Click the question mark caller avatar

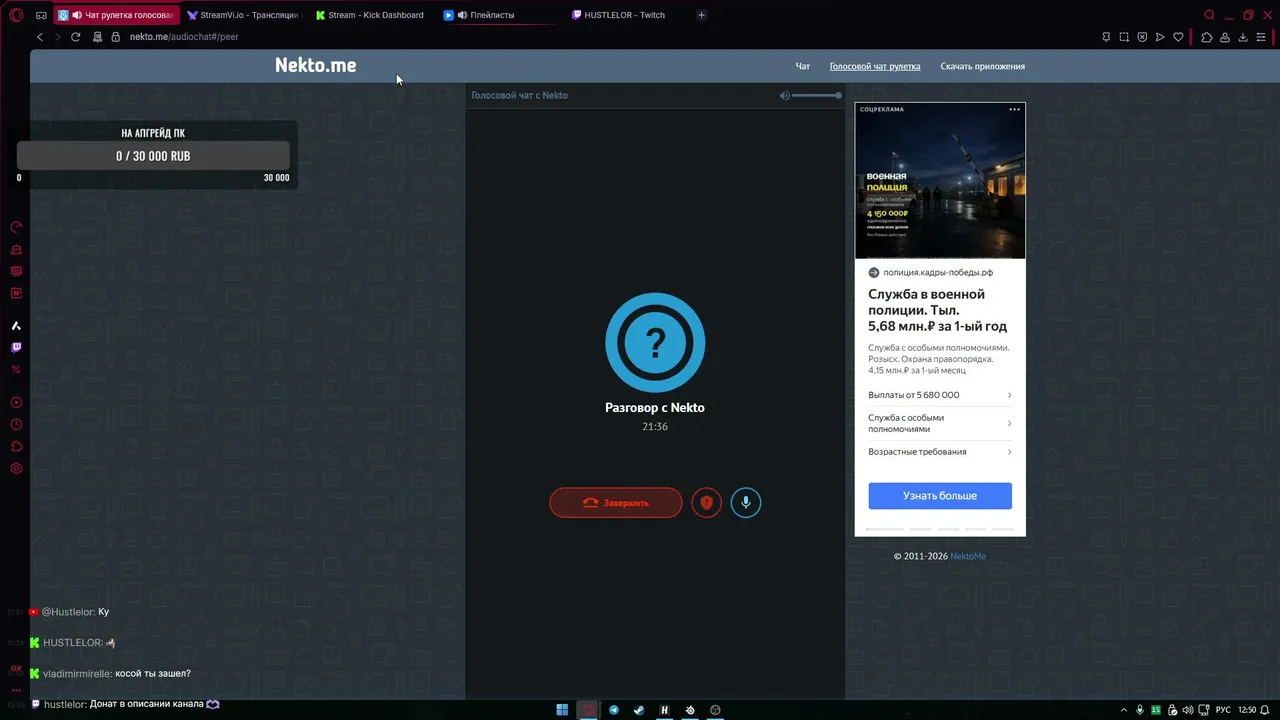(655, 343)
